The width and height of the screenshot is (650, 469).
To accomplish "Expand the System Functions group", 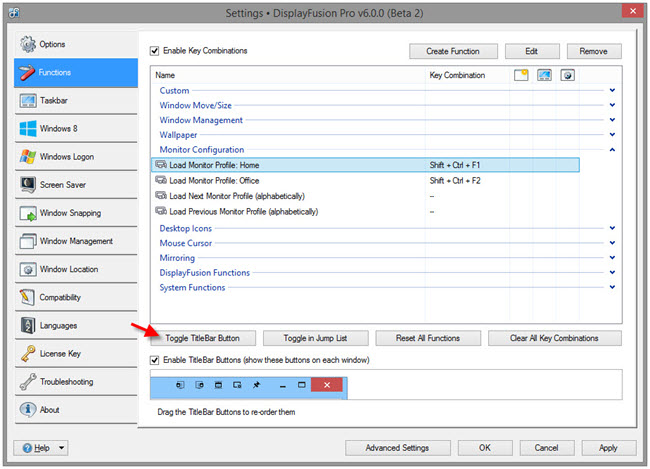I will pyautogui.click(x=612, y=287).
